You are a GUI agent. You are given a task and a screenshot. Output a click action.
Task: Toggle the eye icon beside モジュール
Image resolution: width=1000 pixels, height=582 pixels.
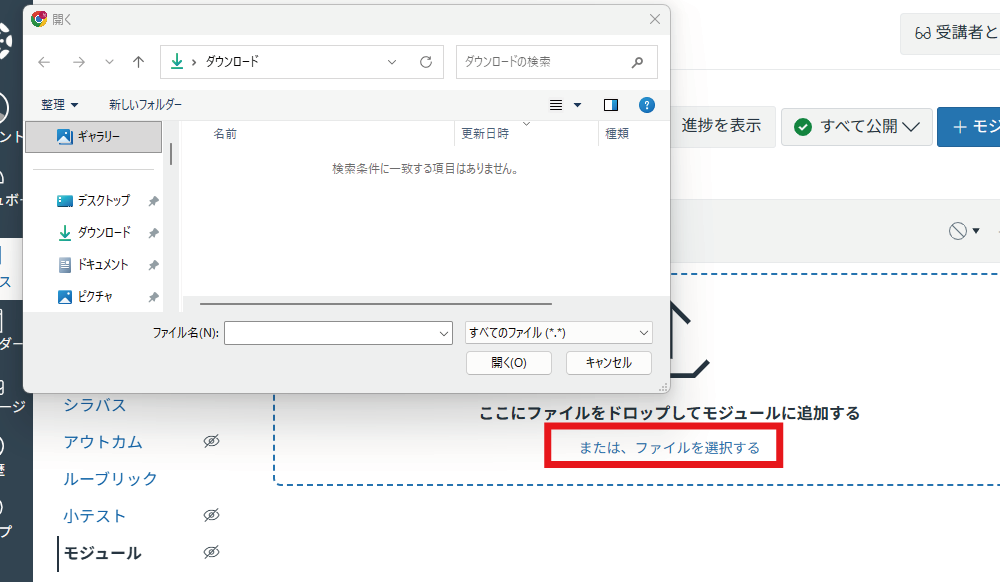click(211, 553)
